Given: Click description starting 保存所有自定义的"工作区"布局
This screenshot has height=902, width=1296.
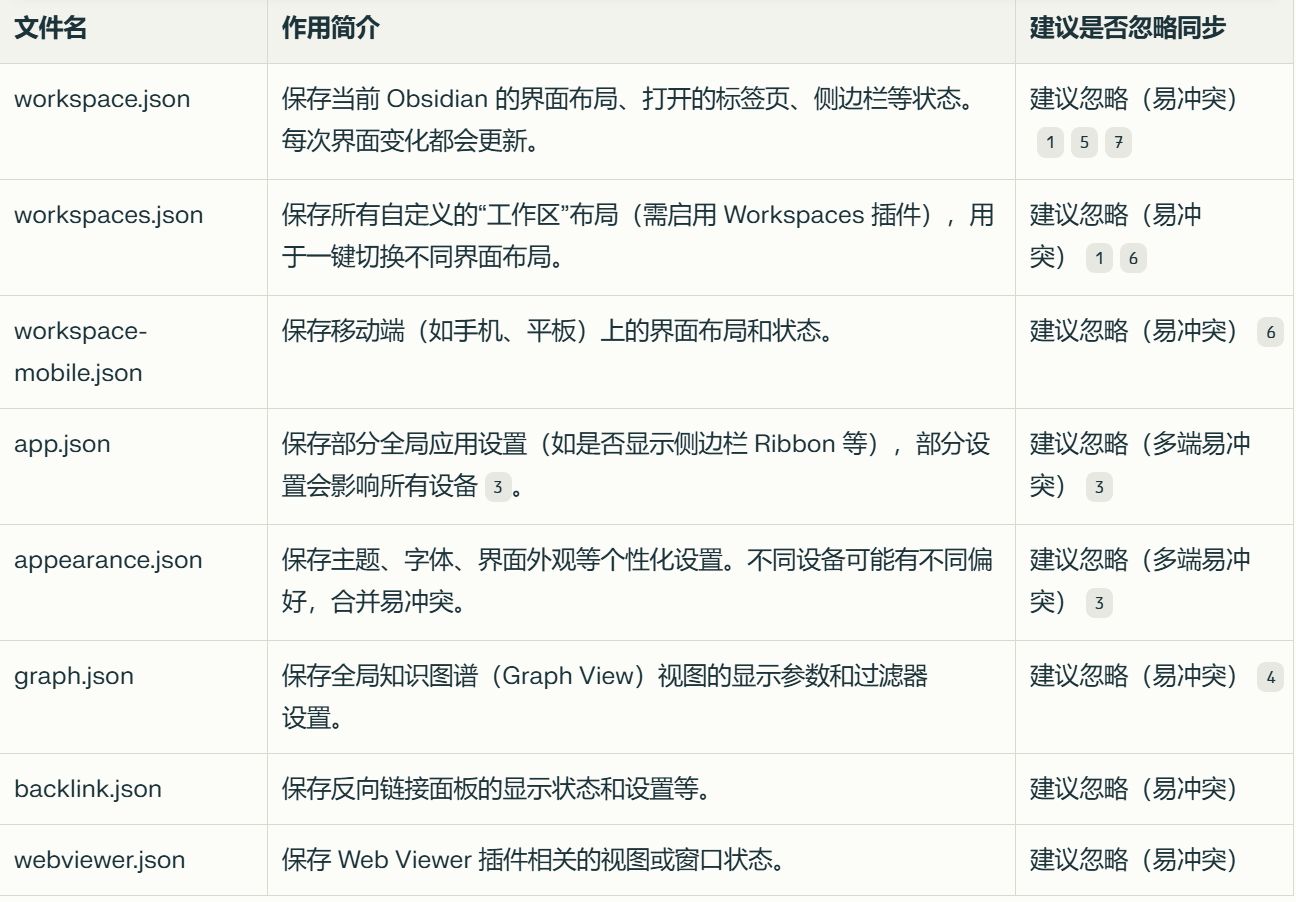Looking at the screenshot, I should click(638, 237).
